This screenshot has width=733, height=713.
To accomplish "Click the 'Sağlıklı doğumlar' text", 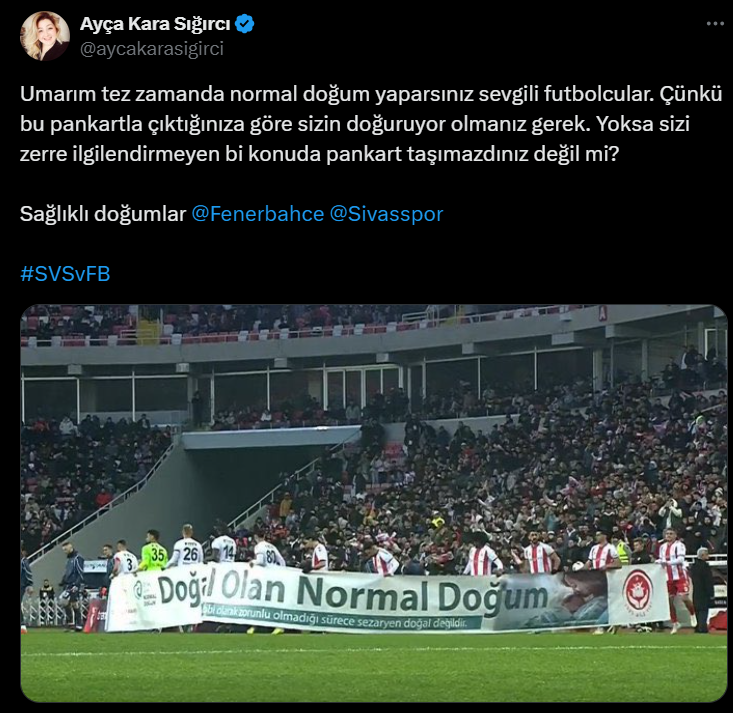I will (103, 214).
